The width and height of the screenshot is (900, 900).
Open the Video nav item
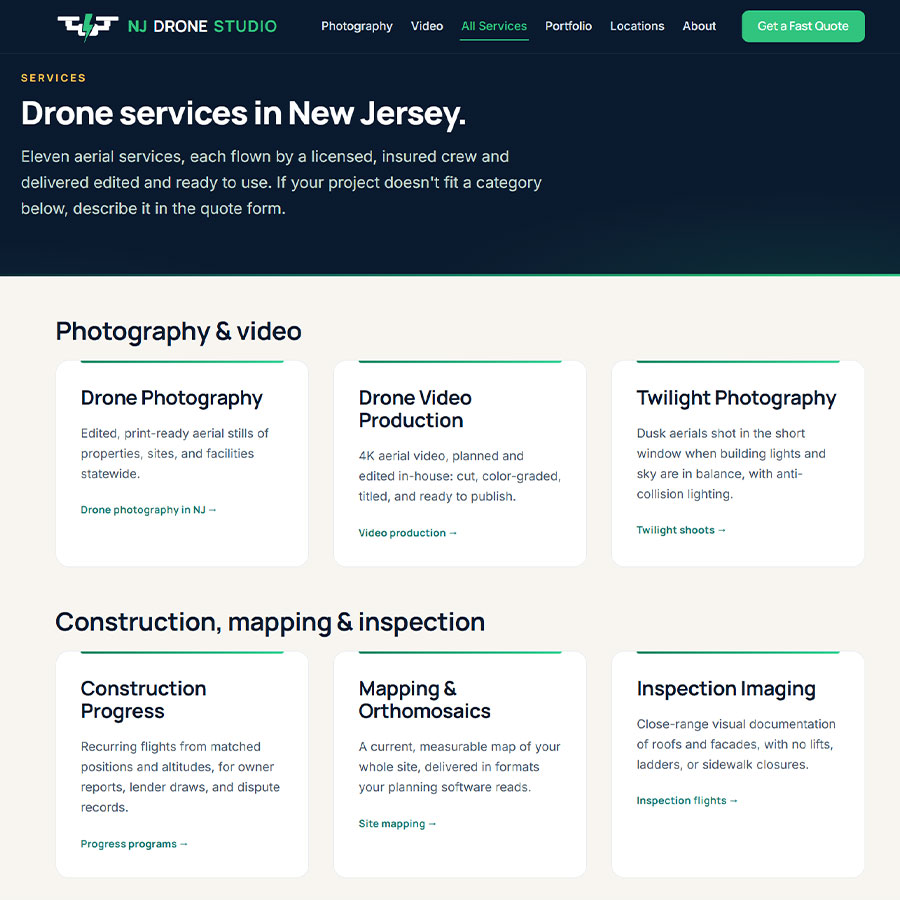pos(426,26)
